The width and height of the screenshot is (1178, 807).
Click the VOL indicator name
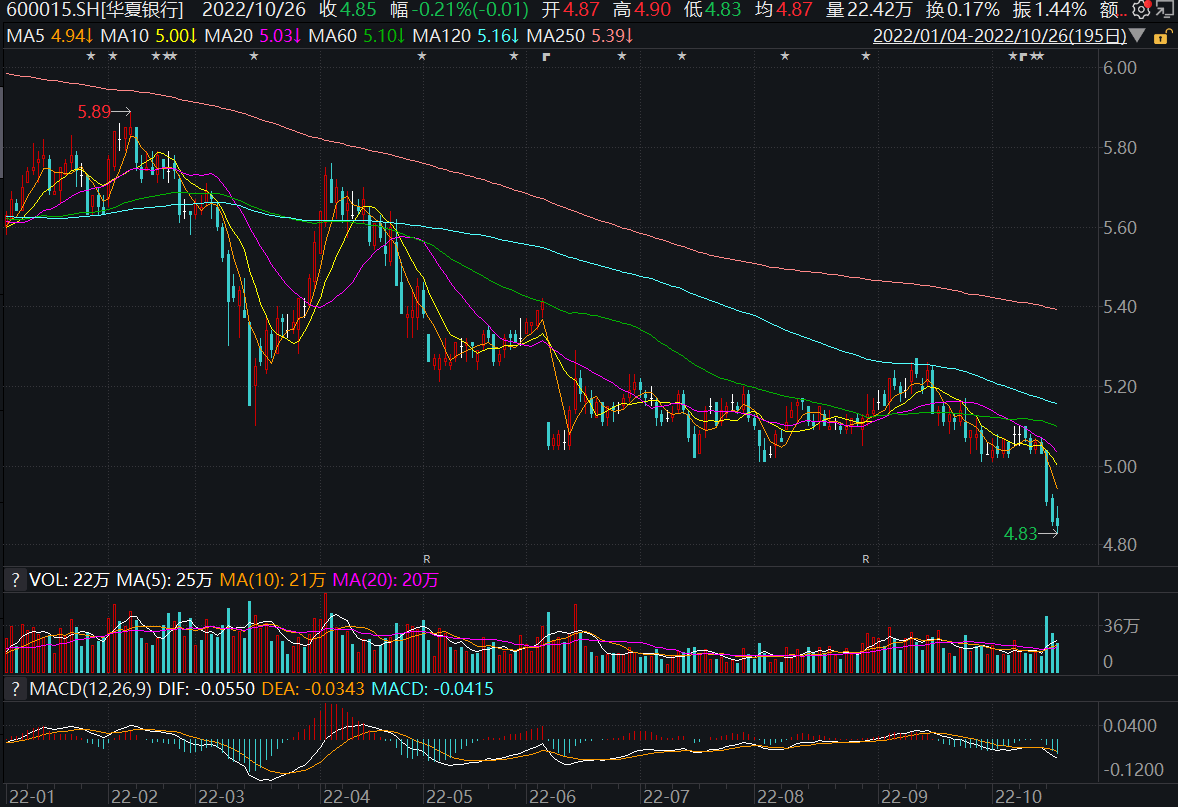click(x=45, y=579)
